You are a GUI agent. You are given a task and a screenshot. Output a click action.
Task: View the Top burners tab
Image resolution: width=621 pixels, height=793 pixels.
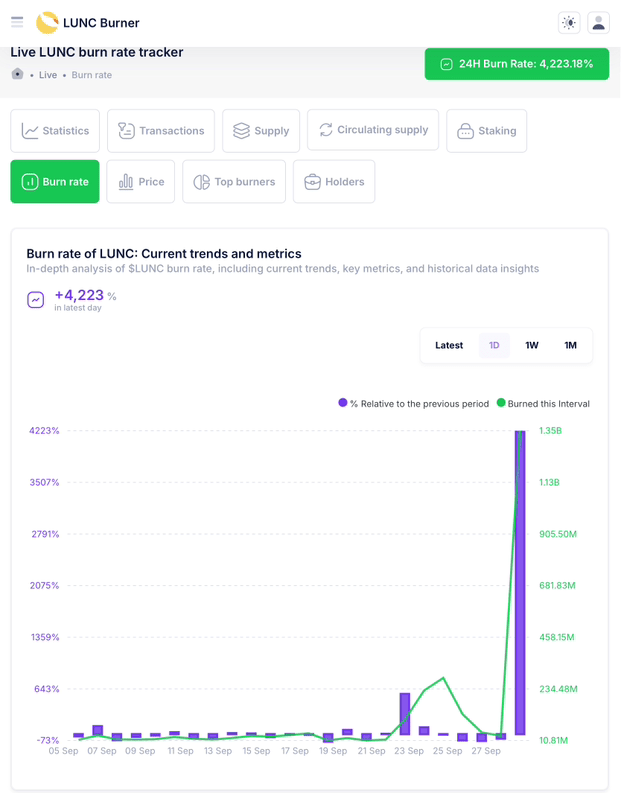(234, 182)
